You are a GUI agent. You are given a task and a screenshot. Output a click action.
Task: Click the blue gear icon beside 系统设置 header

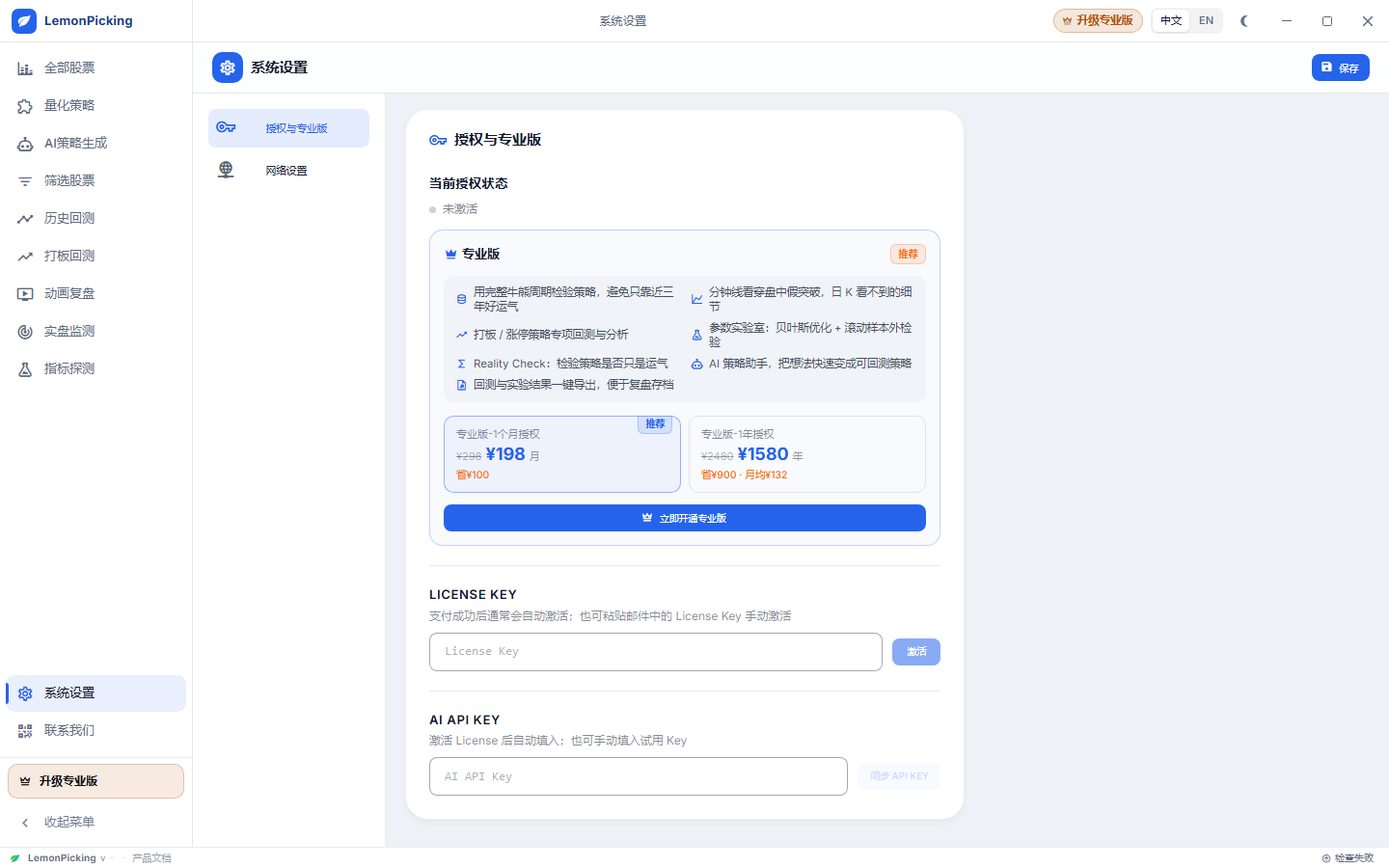(x=228, y=68)
